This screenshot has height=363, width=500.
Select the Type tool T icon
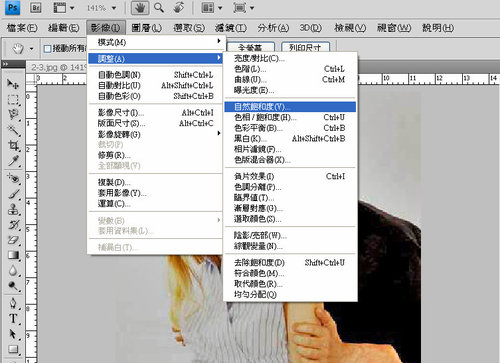pos(13,319)
